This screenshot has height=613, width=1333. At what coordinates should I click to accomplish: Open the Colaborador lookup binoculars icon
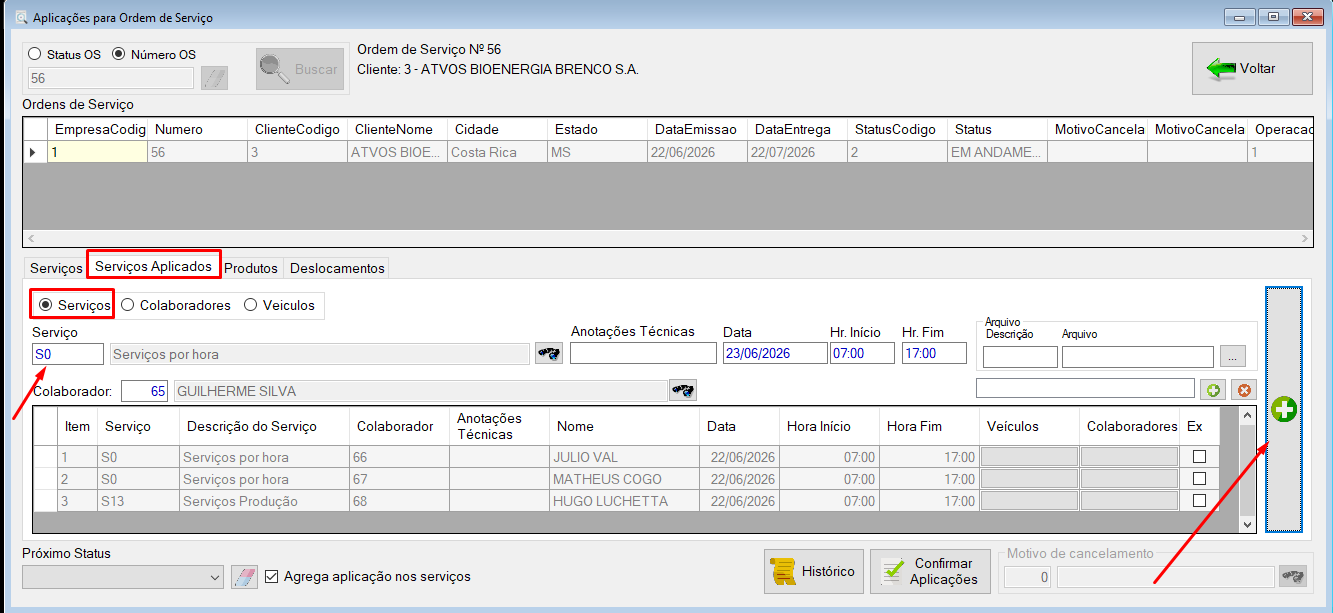click(683, 390)
